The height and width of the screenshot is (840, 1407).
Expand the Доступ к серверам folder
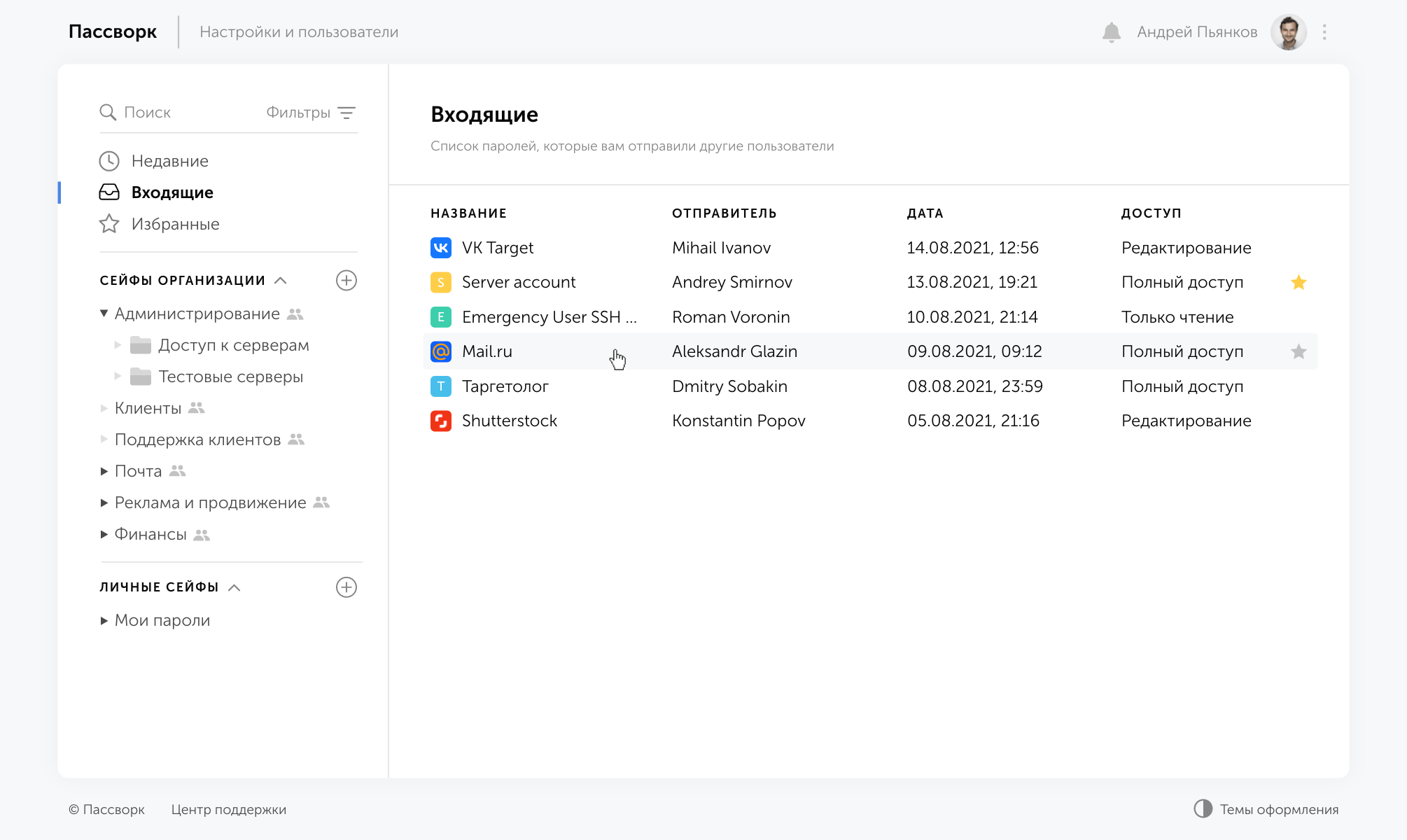pyautogui.click(x=118, y=345)
